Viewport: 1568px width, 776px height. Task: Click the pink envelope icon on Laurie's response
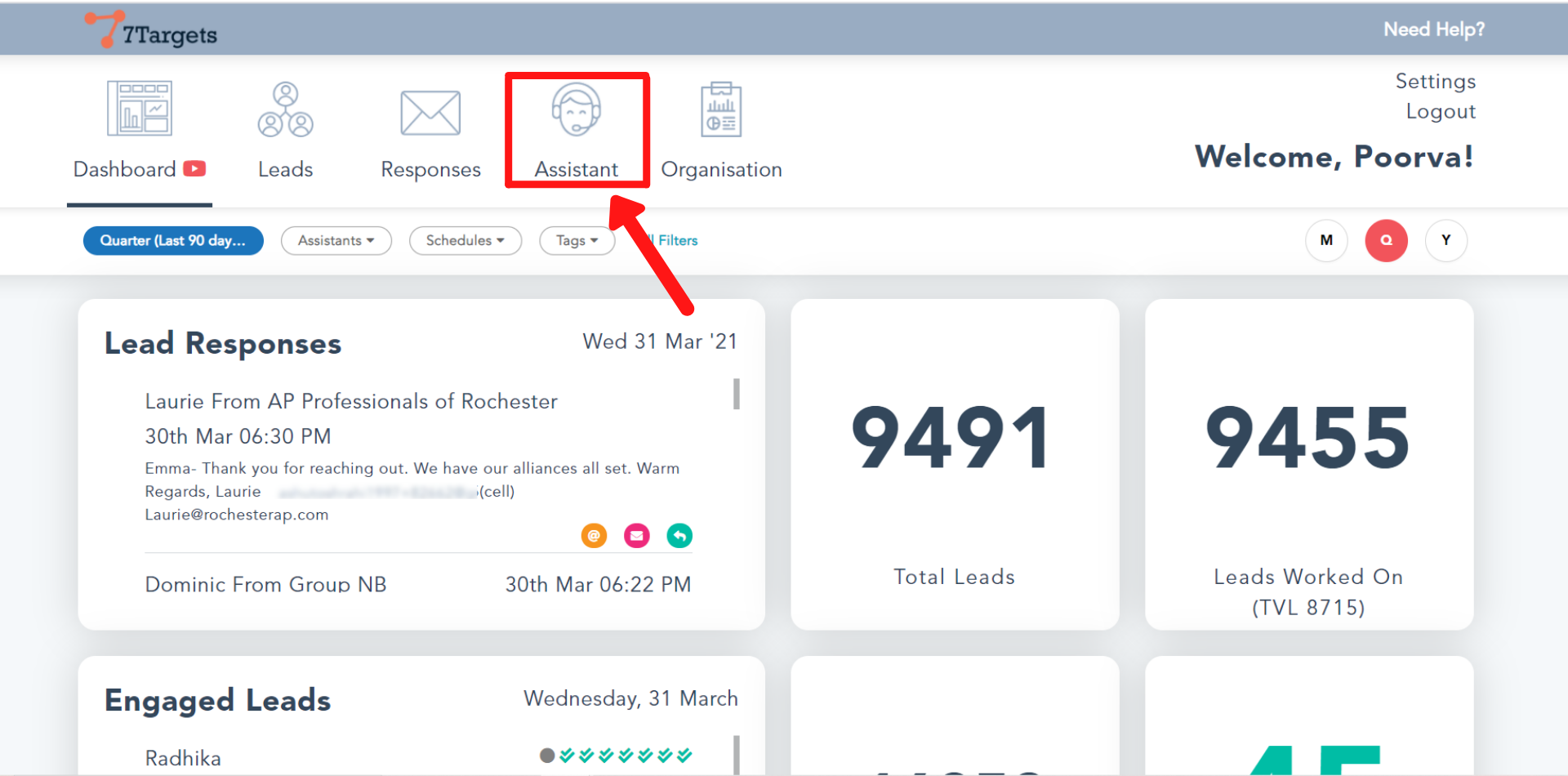[637, 536]
